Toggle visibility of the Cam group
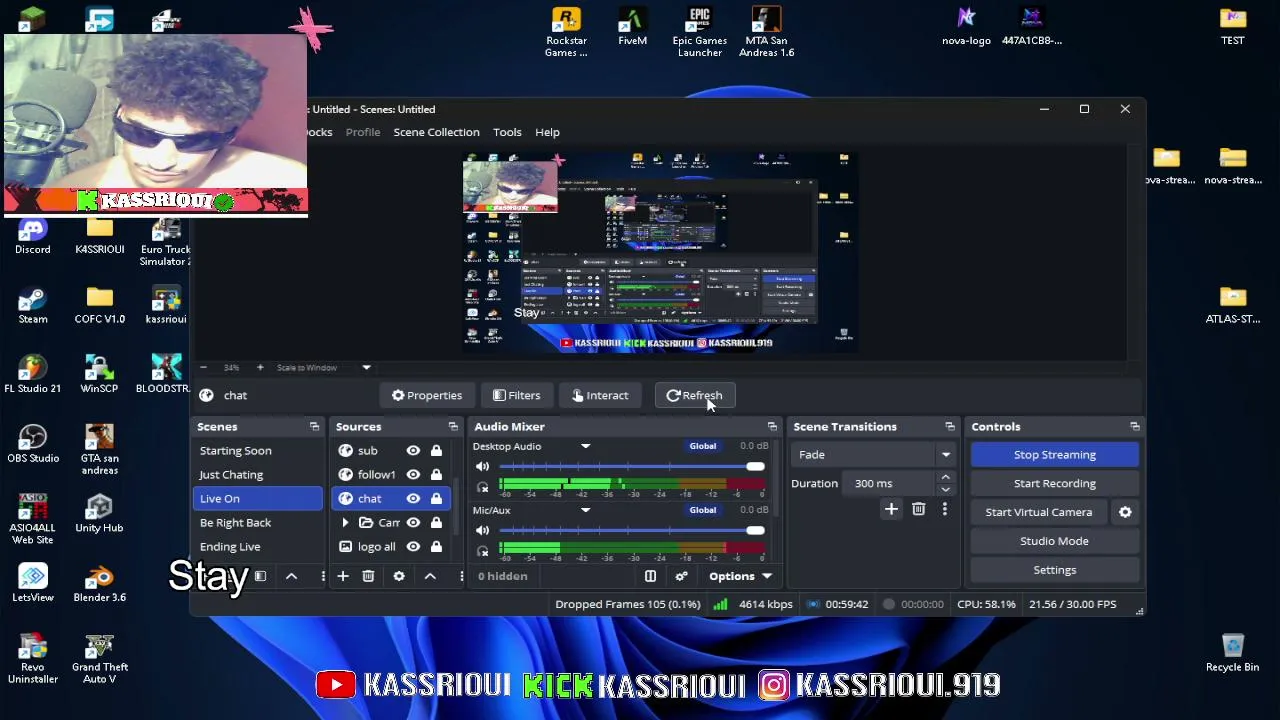Screen dimensions: 1280x720 [x=413, y=523]
